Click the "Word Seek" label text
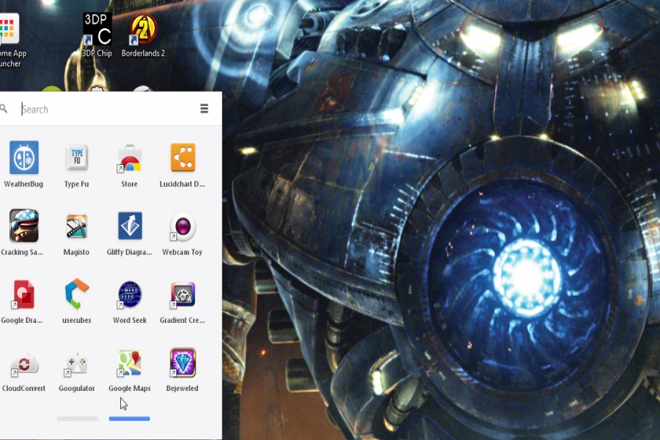Image resolution: width=660 pixels, height=440 pixels. (130, 320)
